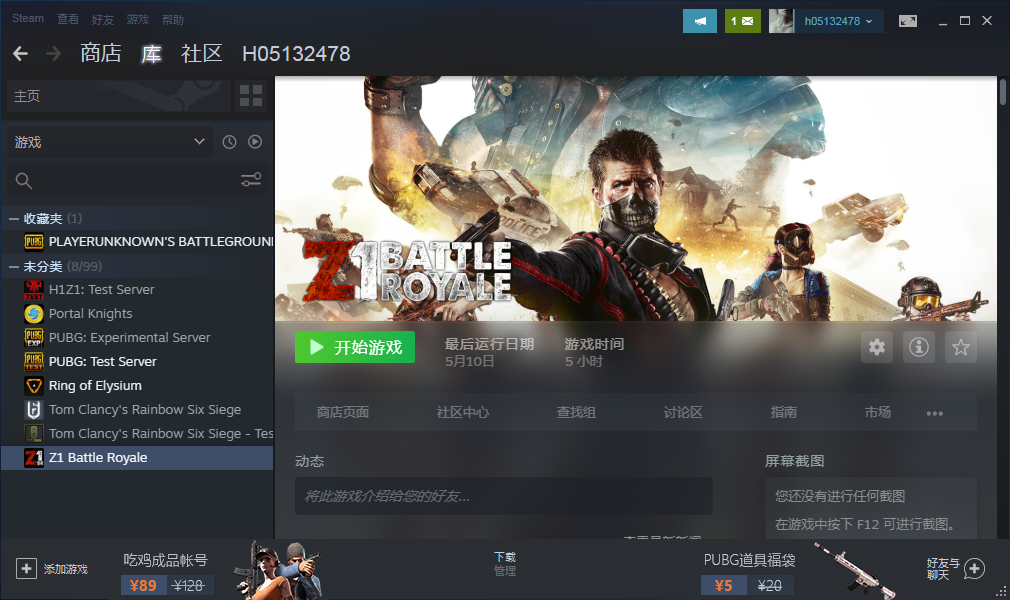The width and height of the screenshot is (1010, 600).
Task: Go to the 商店 section
Action: pos(100,53)
